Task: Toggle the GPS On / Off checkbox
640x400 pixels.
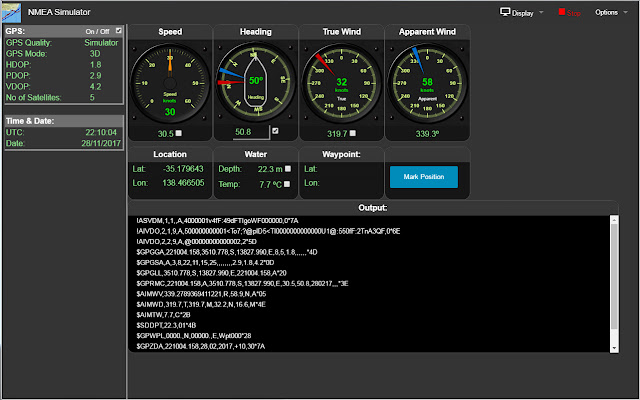Action: (x=119, y=31)
